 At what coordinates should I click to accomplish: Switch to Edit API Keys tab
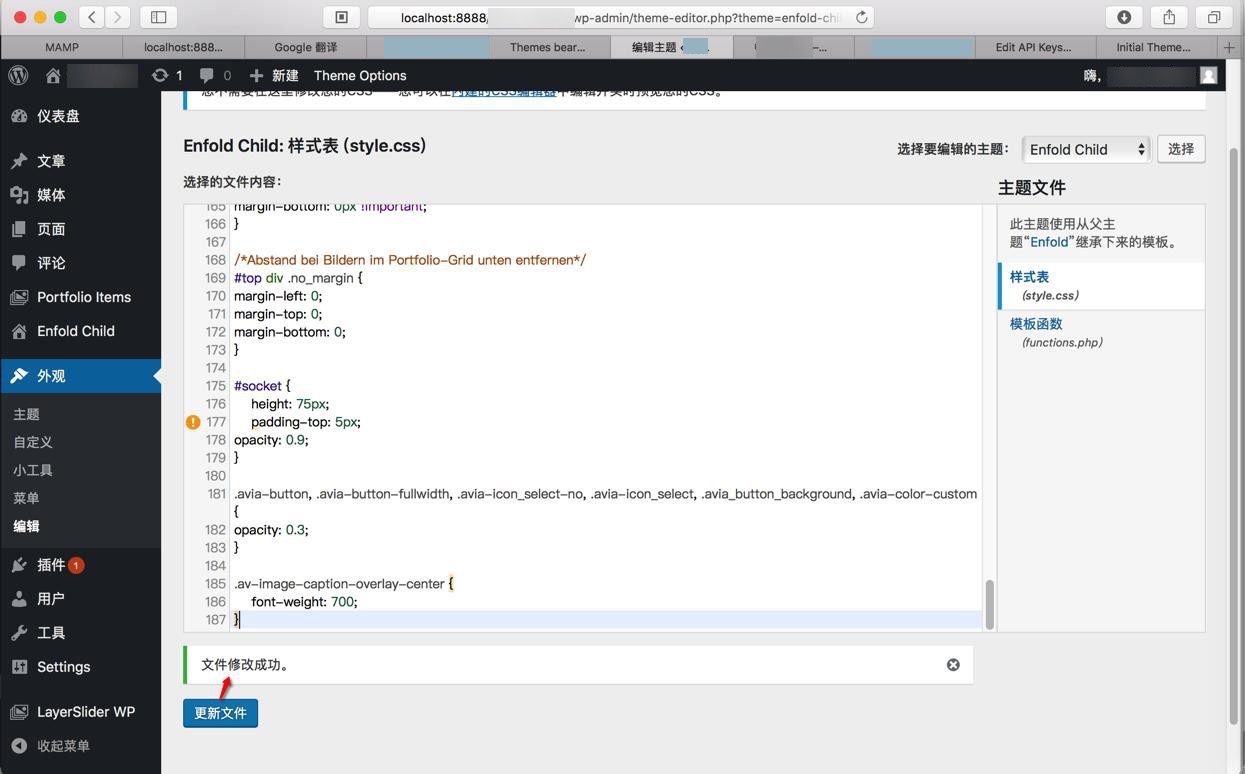[x=1034, y=47]
